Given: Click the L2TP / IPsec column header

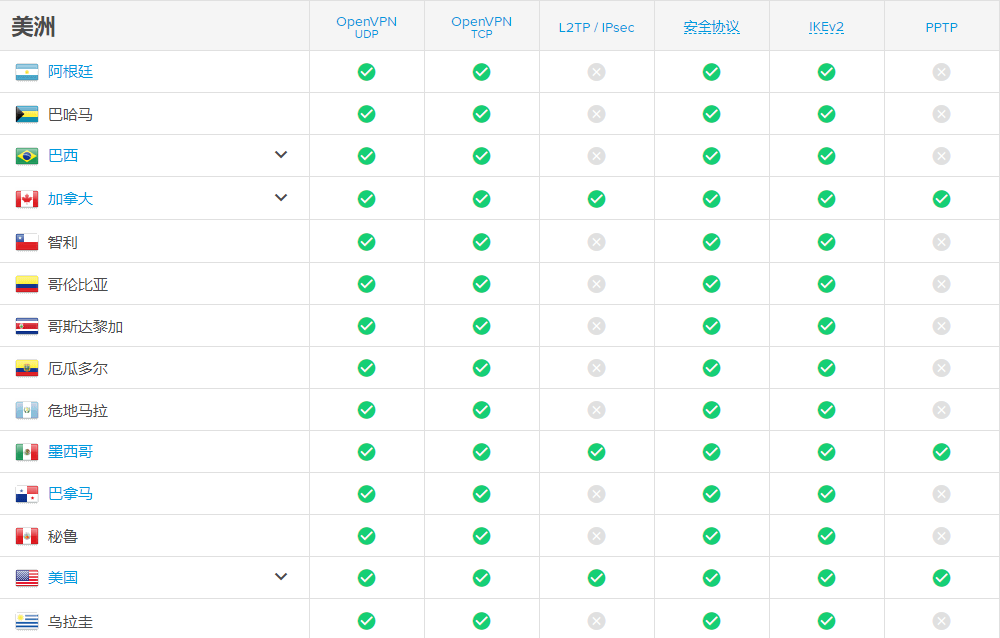Looking at the screenshot, I should 596,27.
